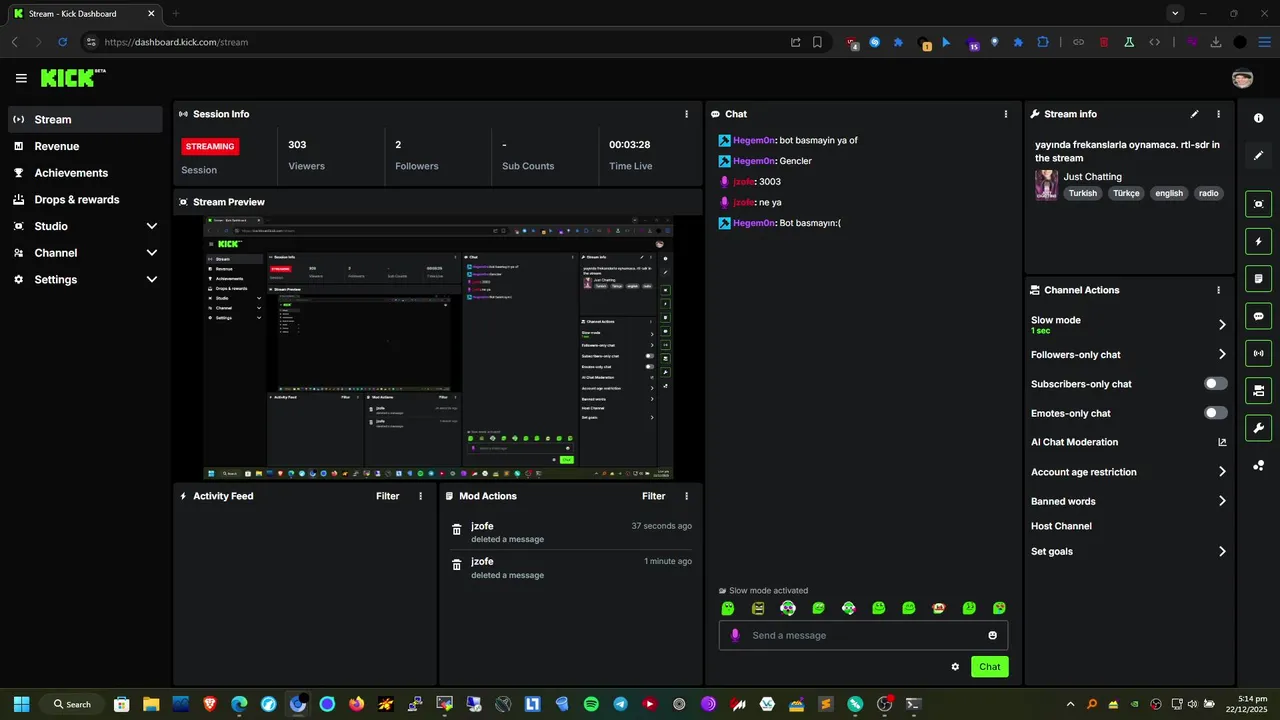Open Set goals chevron
1280x720 pixels.
[x=1222, y=551]
